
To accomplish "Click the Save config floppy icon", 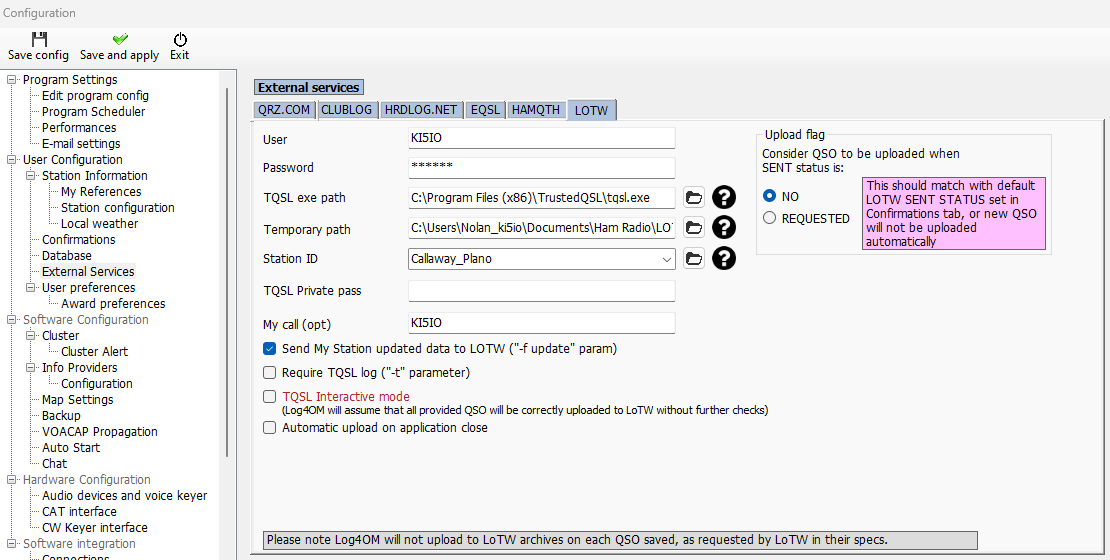I will pyautogui.click(x=40, y=40).
